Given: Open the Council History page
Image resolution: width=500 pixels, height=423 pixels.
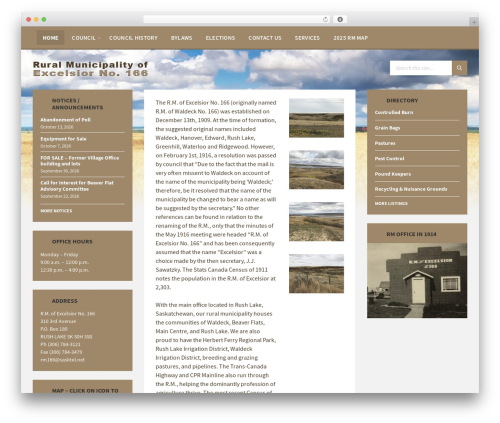Looking at the screenshot, I should pyautogui.click(x=133, y=38).
